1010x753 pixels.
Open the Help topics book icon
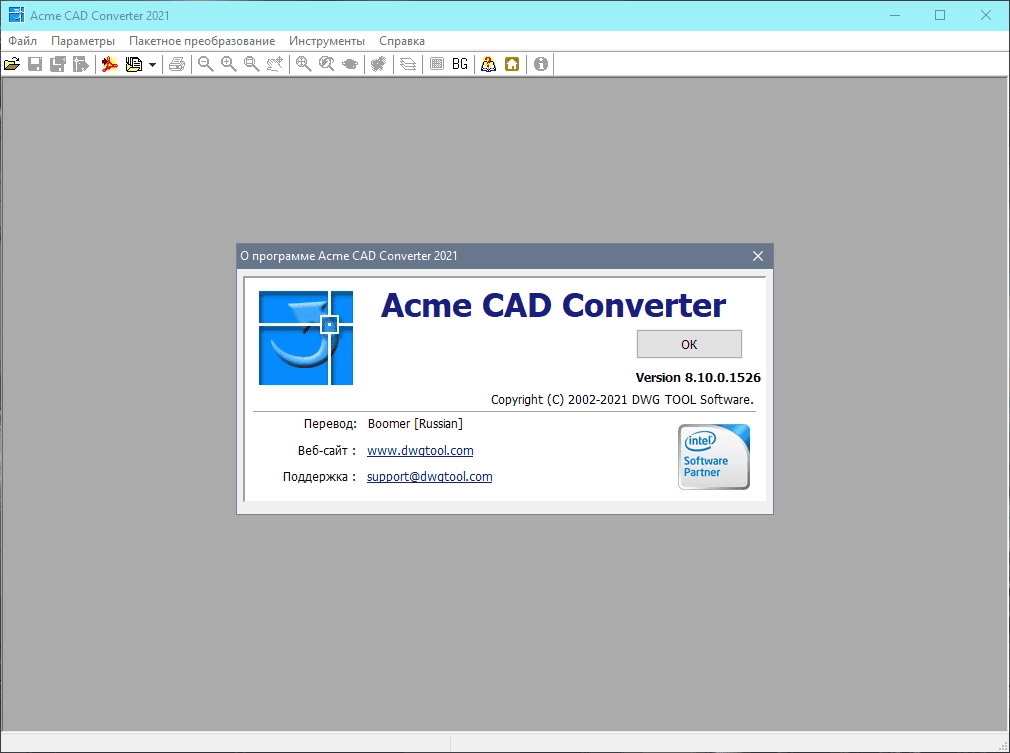point(489,64)
